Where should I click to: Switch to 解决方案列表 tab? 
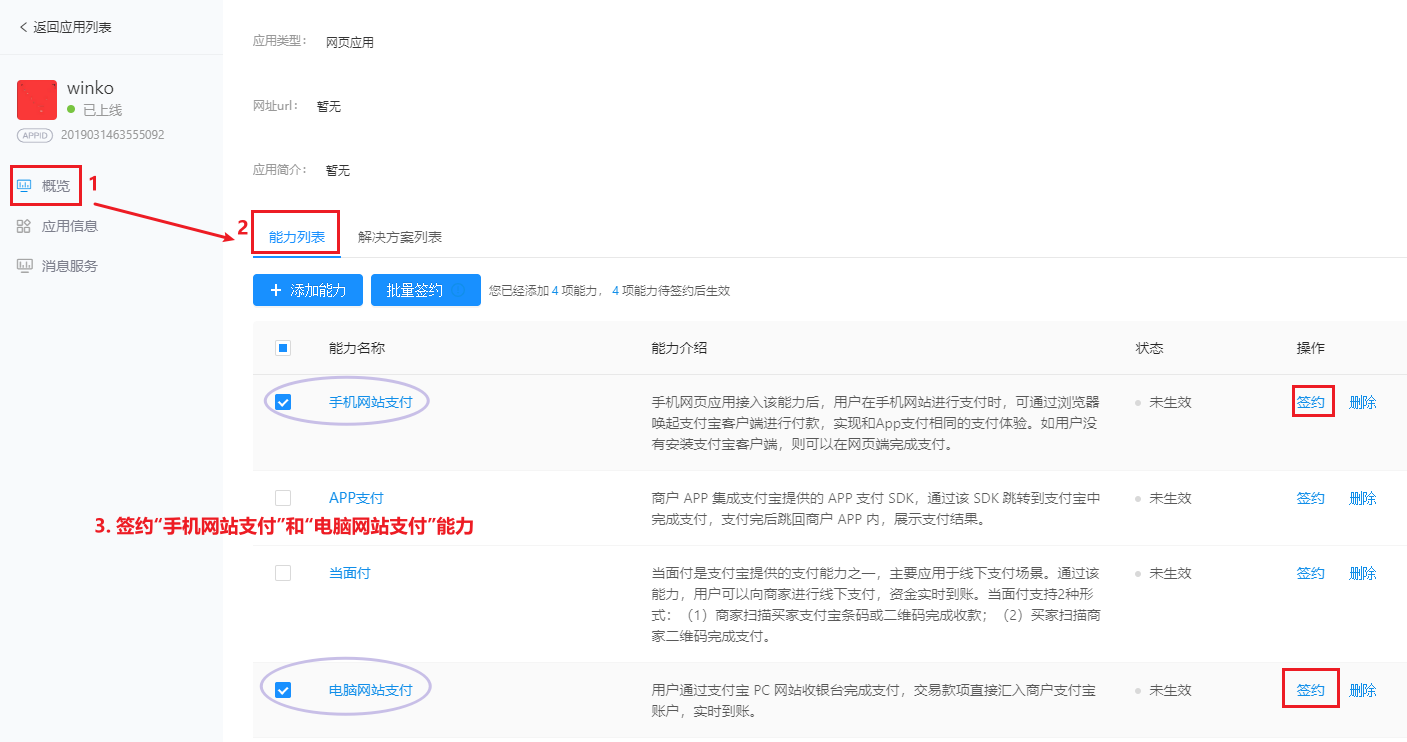coord(400,237)
